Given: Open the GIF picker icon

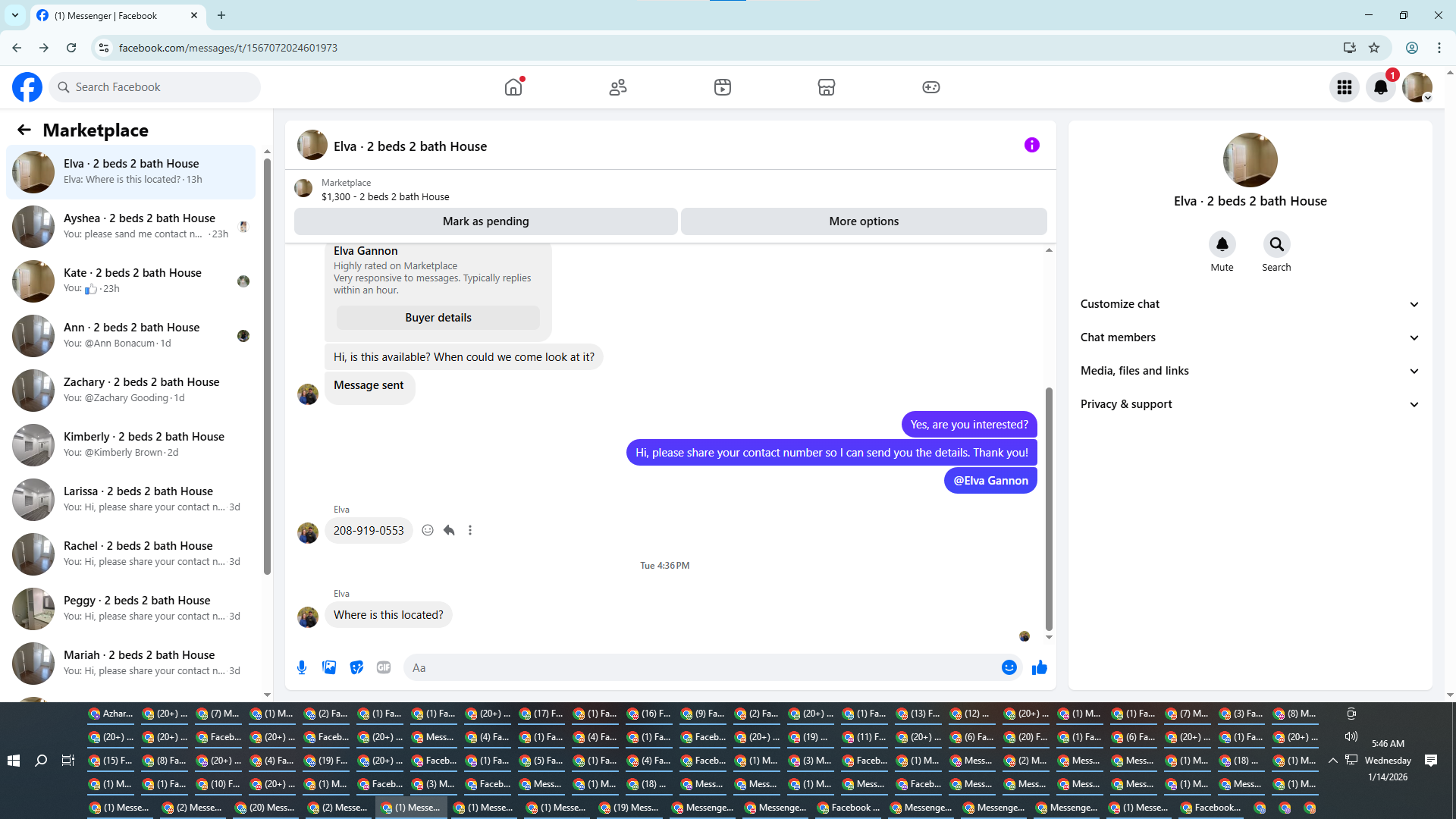Looking at the screenshot, I should 384,667.
